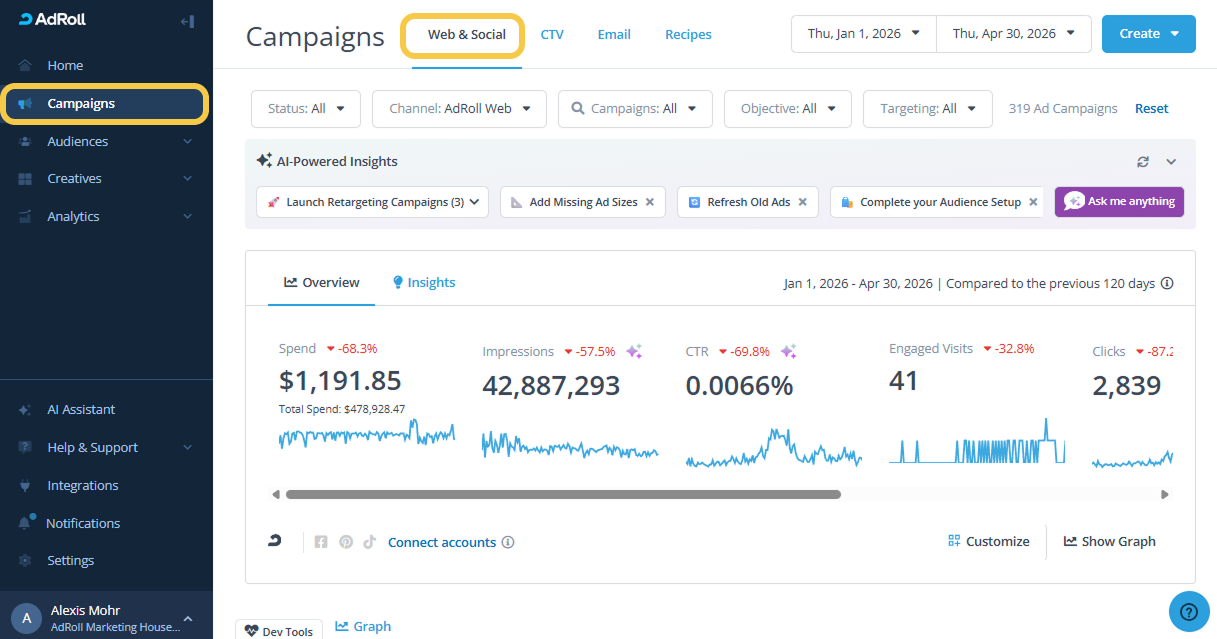Click the Analytics chart icon
This screenshot has height=639, width=1217.
click(25, 216)
